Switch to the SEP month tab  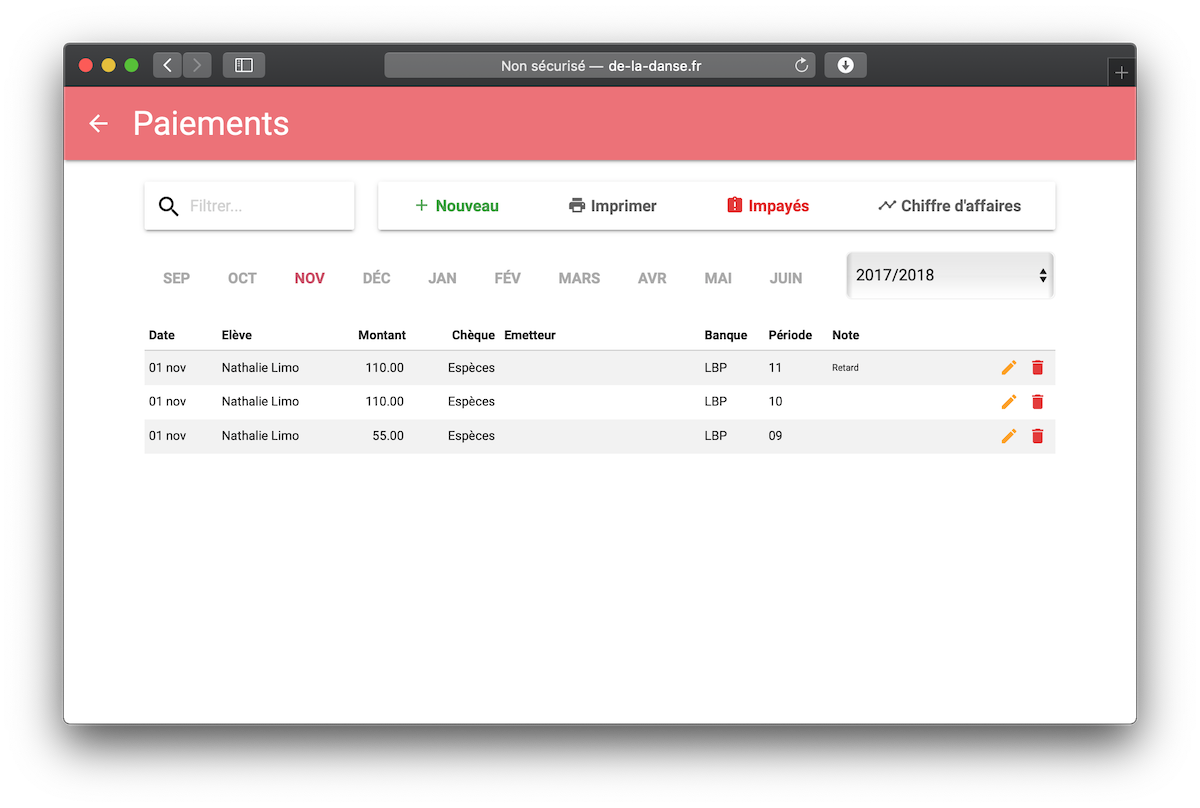pos(176,278)
